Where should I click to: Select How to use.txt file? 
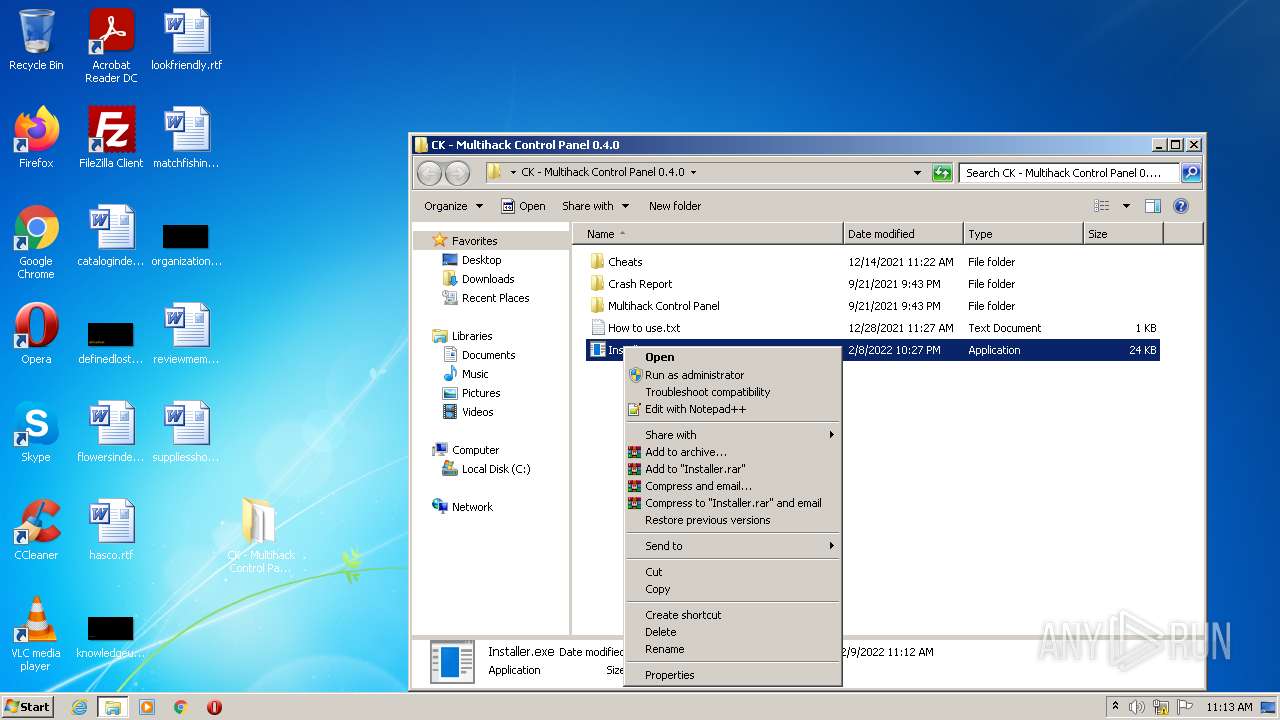872,328
